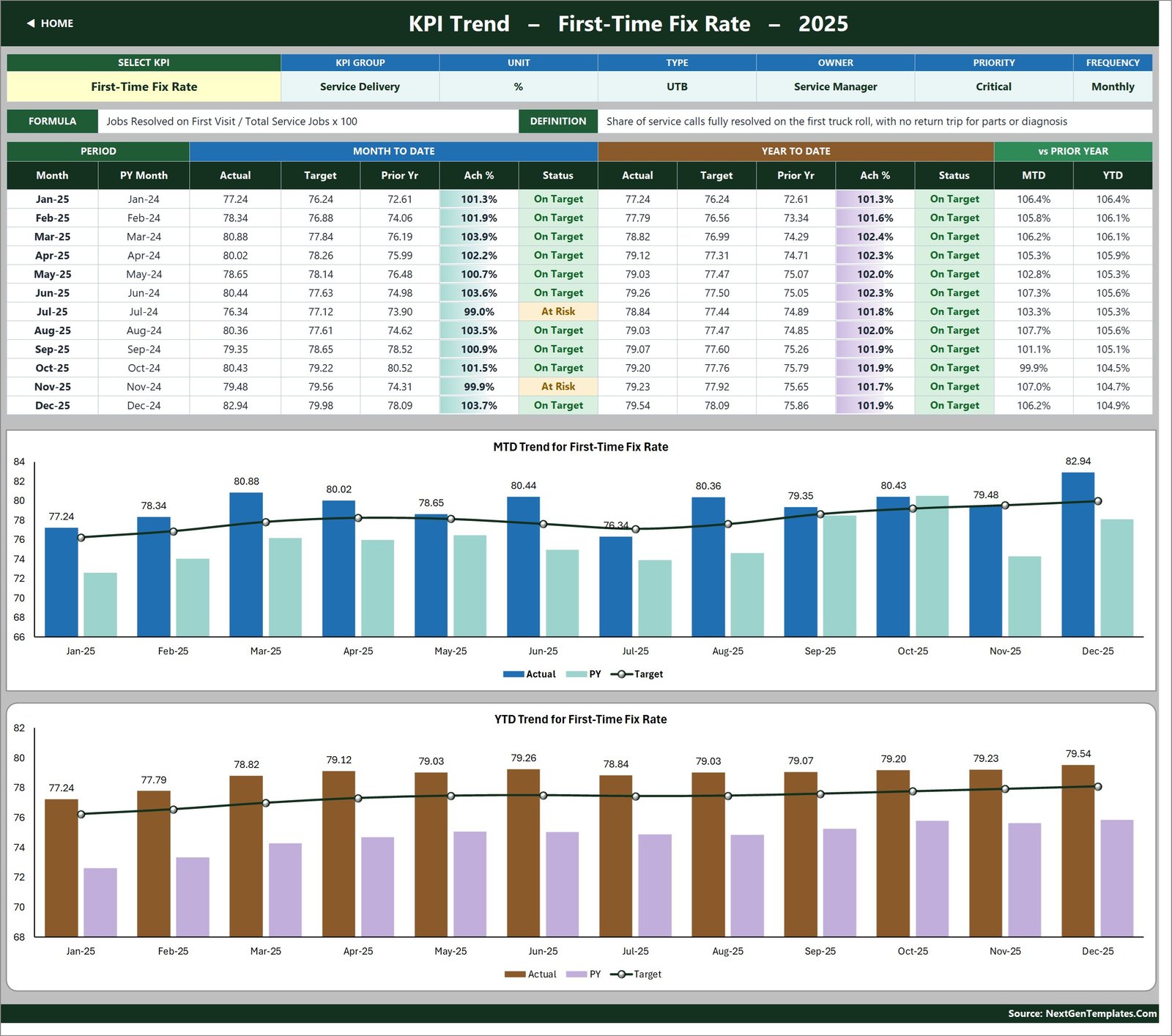Select vs Prior Year YTD 104.5% cell

(1113, 368)
